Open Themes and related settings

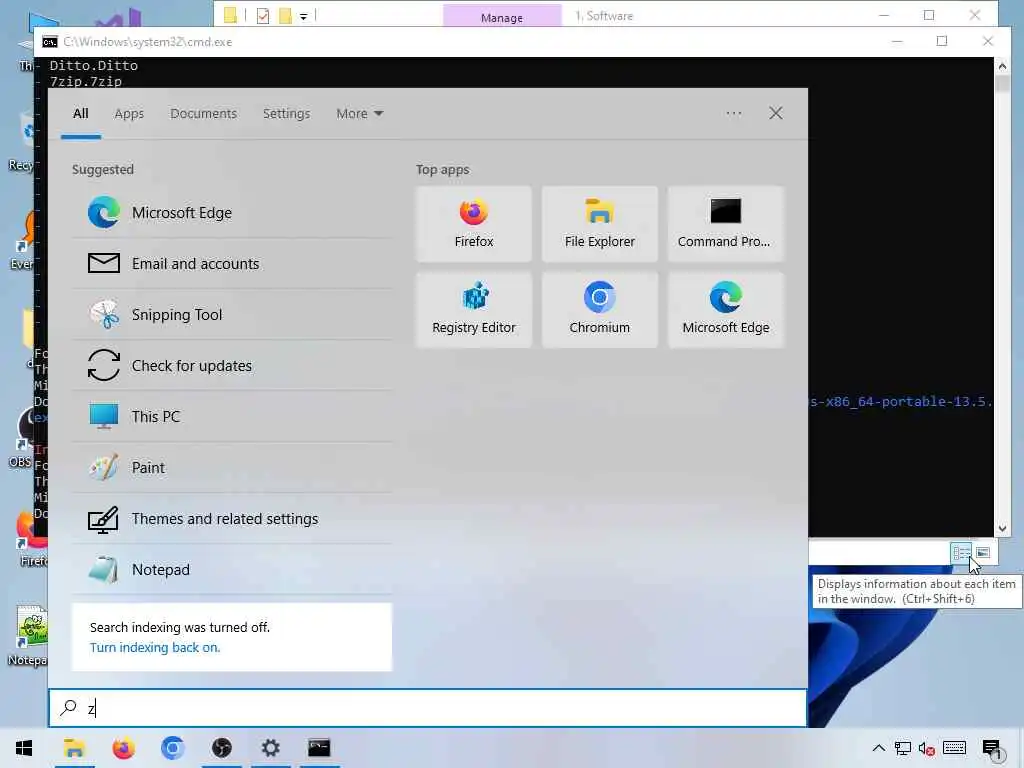coord(232,519)
